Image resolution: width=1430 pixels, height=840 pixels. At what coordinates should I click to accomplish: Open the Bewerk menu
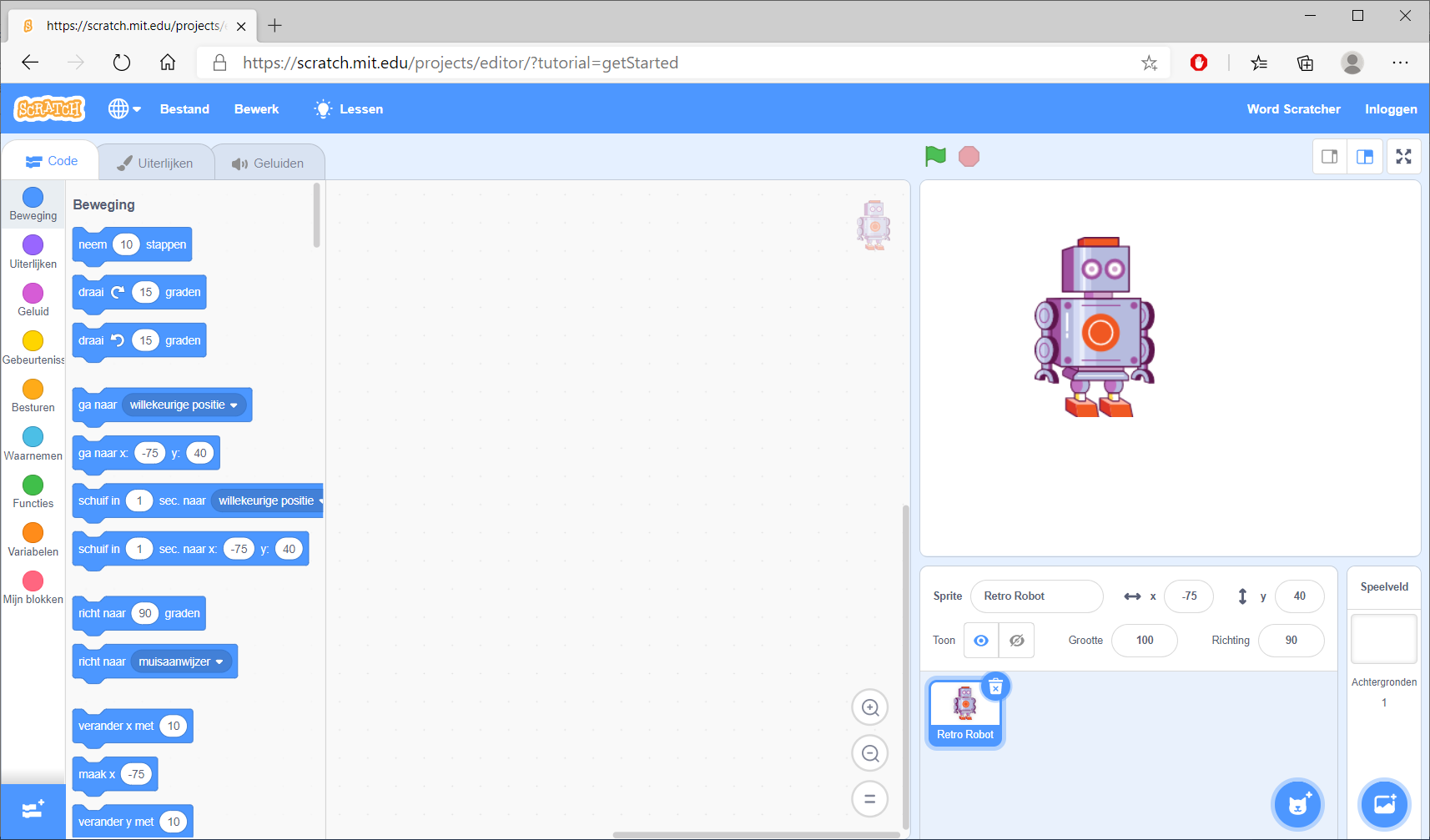pos(256,109)
